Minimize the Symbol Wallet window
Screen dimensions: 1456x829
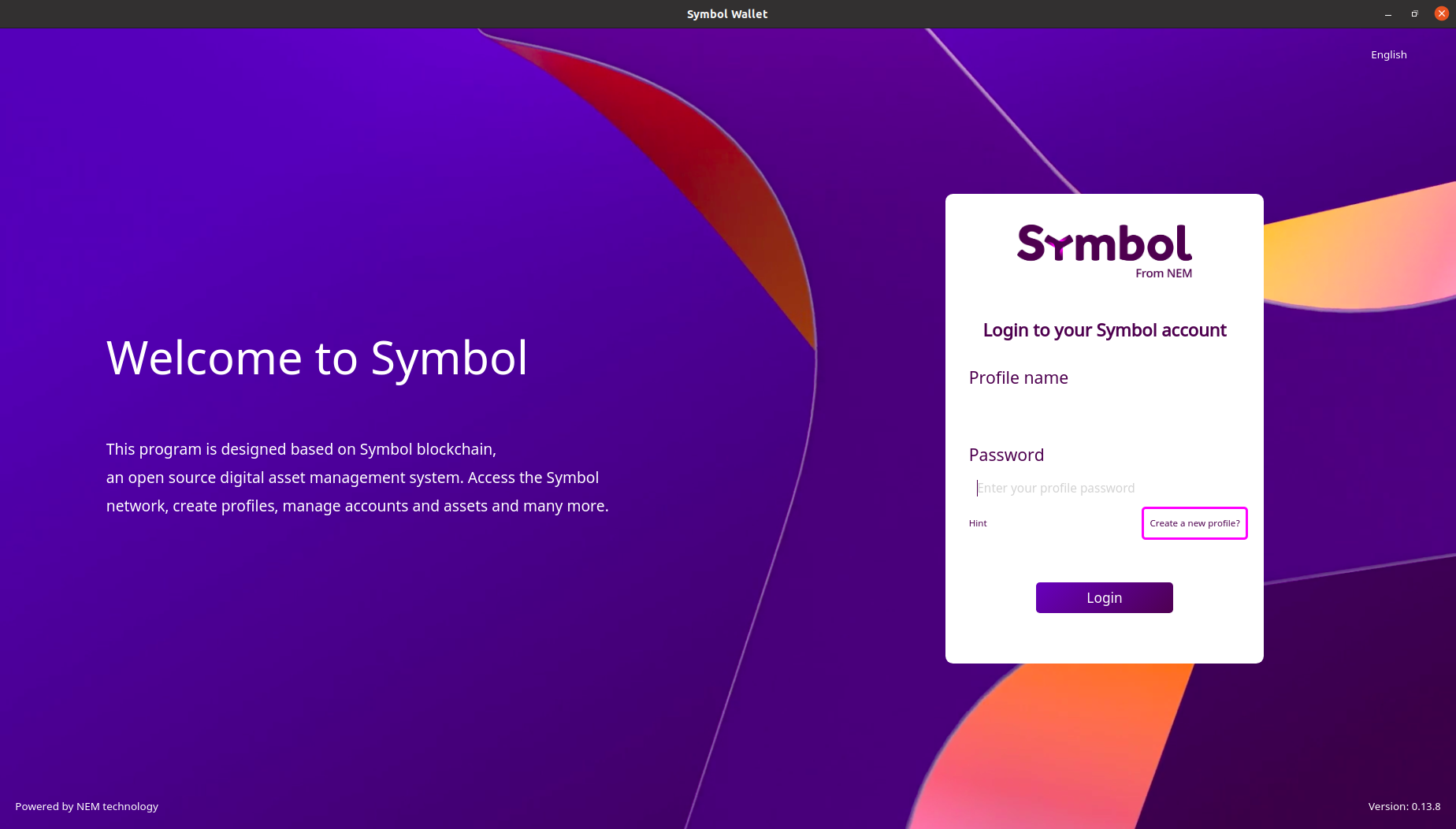(1388, 14)
